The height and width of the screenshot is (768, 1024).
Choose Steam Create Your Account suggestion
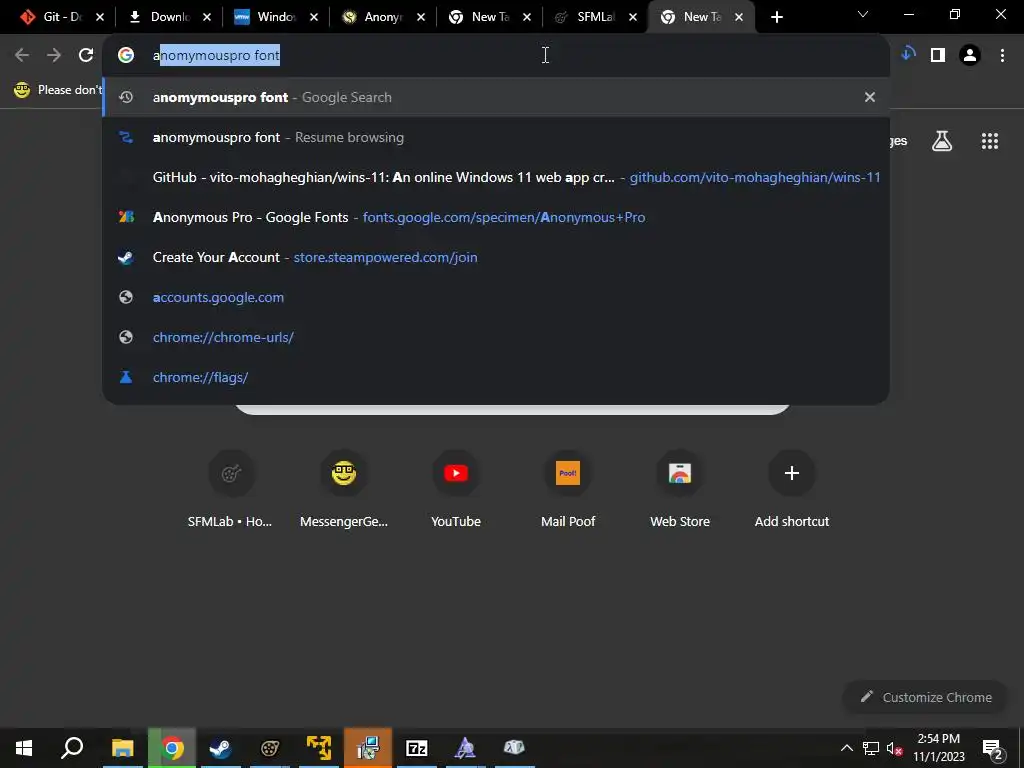(496, 257)
